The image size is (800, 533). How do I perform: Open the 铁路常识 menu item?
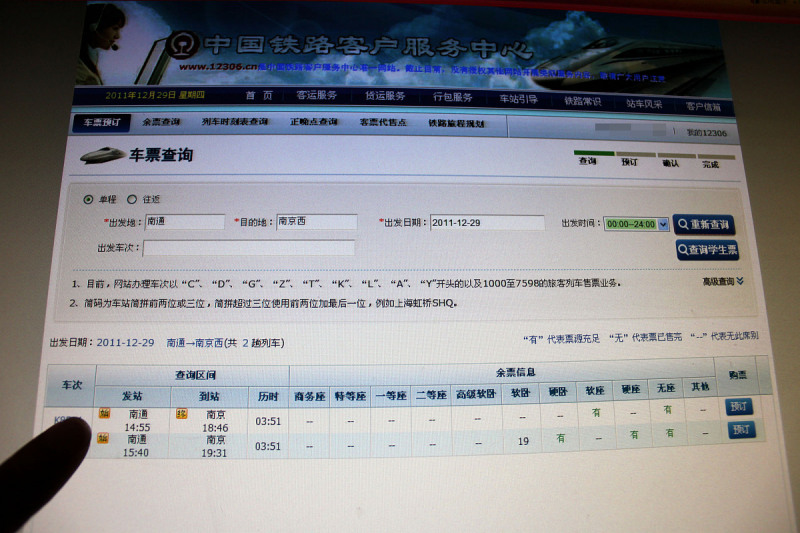click(x=582, y=101)
